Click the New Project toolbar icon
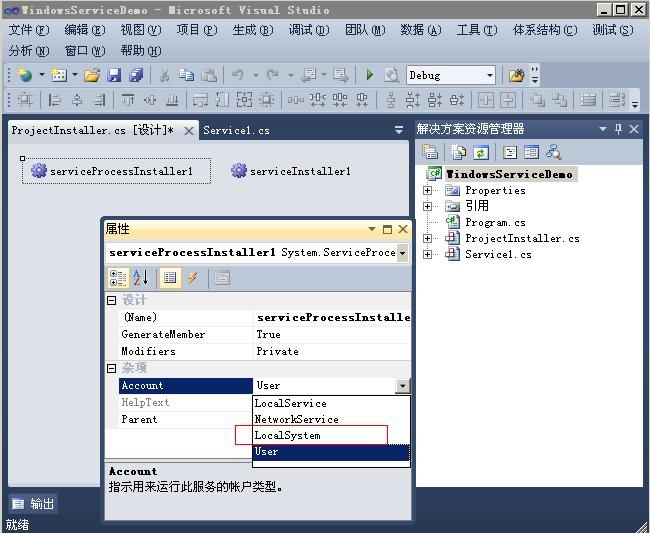 pos(25,75)
